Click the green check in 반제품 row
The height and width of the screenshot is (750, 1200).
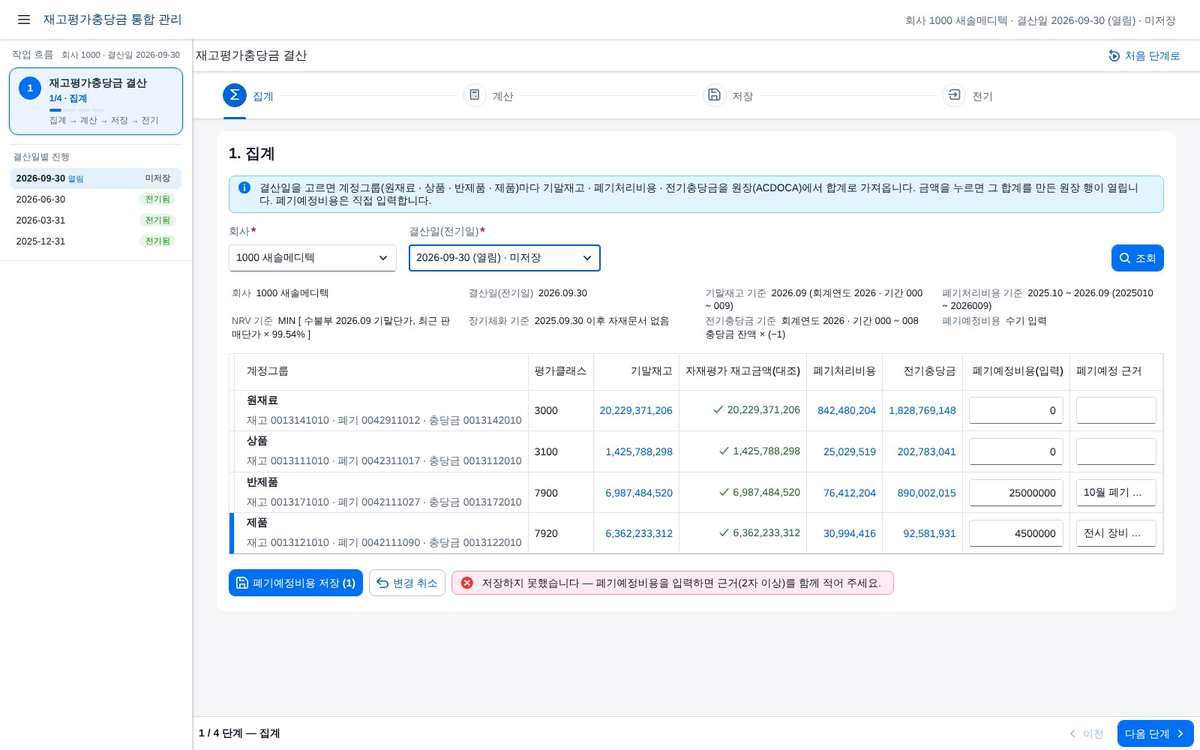coord(723,492)
